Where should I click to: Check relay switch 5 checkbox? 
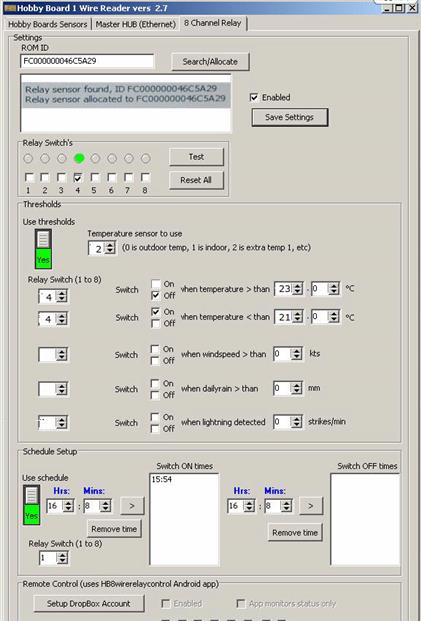pos(95,177)
